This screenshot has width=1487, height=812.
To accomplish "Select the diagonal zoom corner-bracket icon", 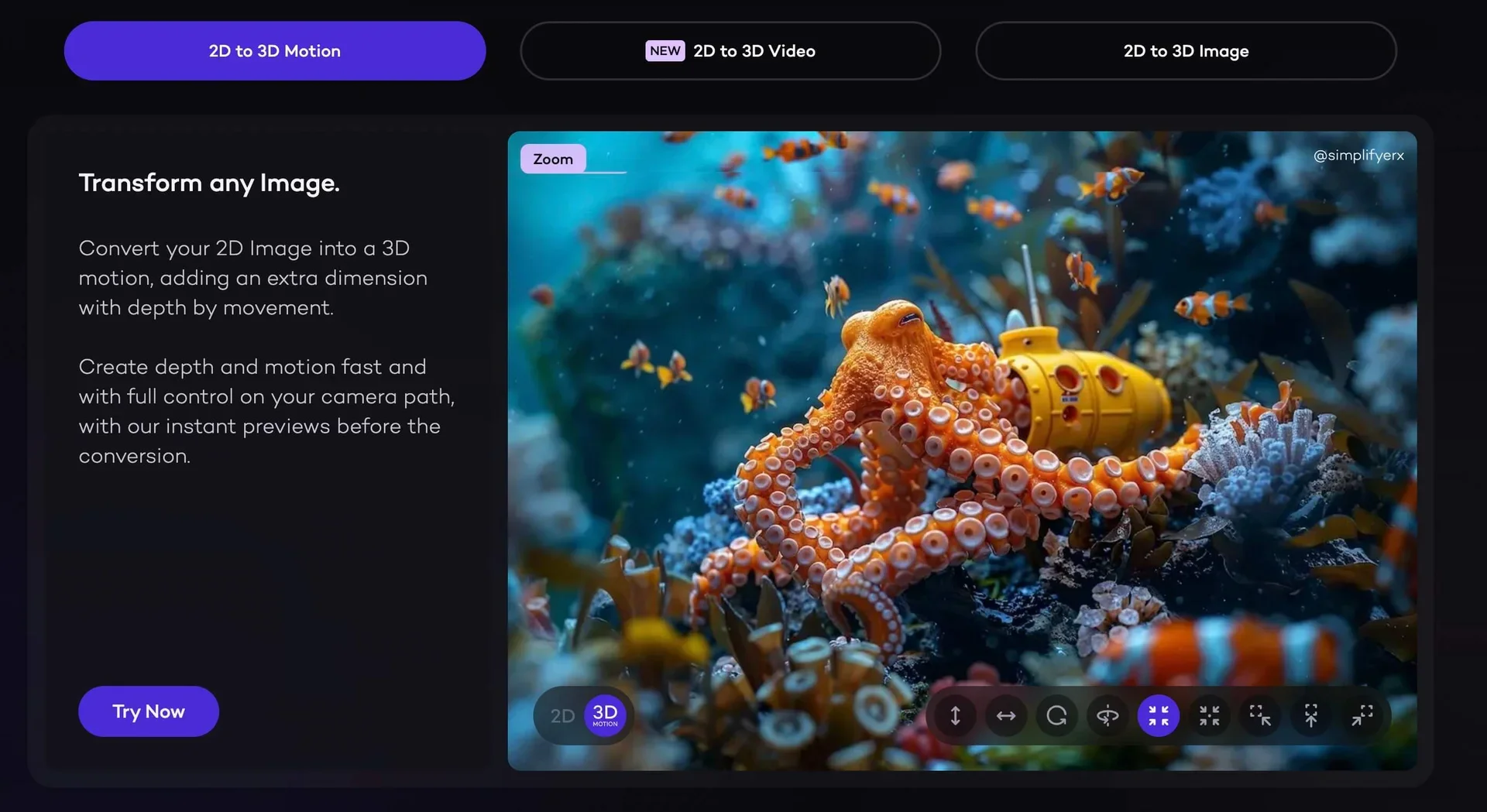I will click(x=1260, y=715).
